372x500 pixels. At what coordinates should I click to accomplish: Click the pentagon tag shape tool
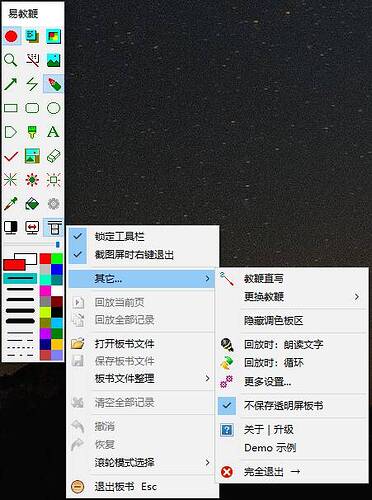point(11,132)
